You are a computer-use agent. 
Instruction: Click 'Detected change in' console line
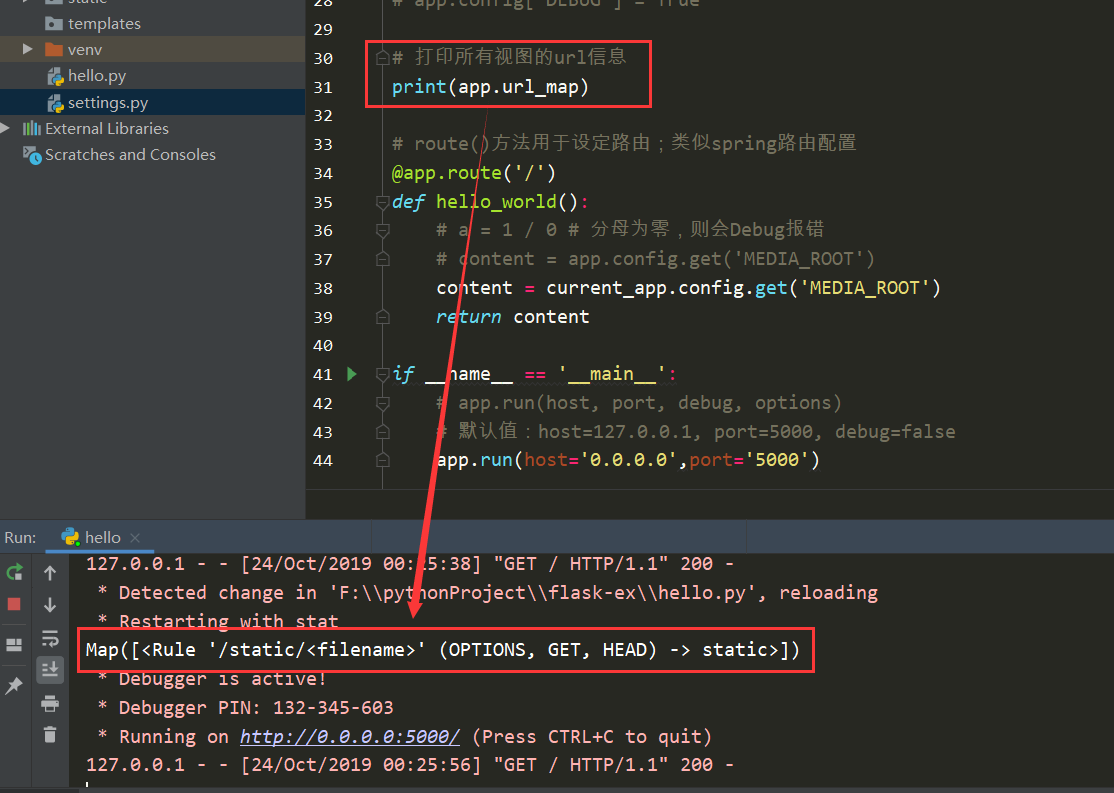488,593
